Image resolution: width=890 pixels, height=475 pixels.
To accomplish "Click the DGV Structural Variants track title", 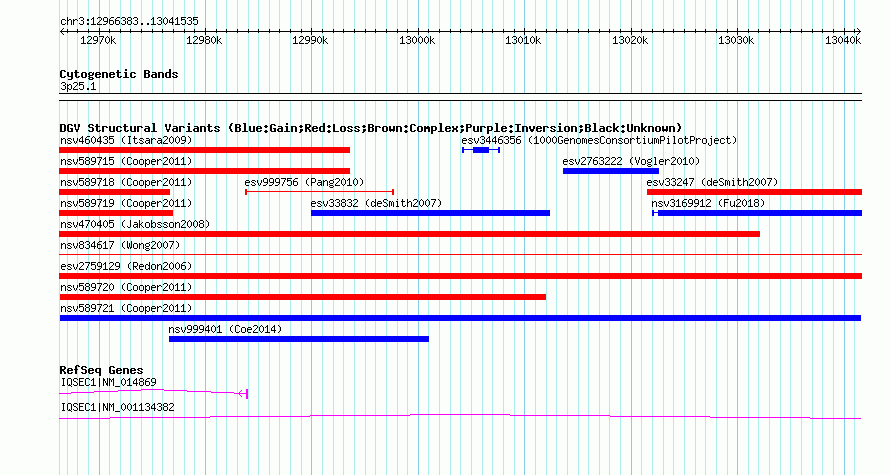I will tap(371, 128).
